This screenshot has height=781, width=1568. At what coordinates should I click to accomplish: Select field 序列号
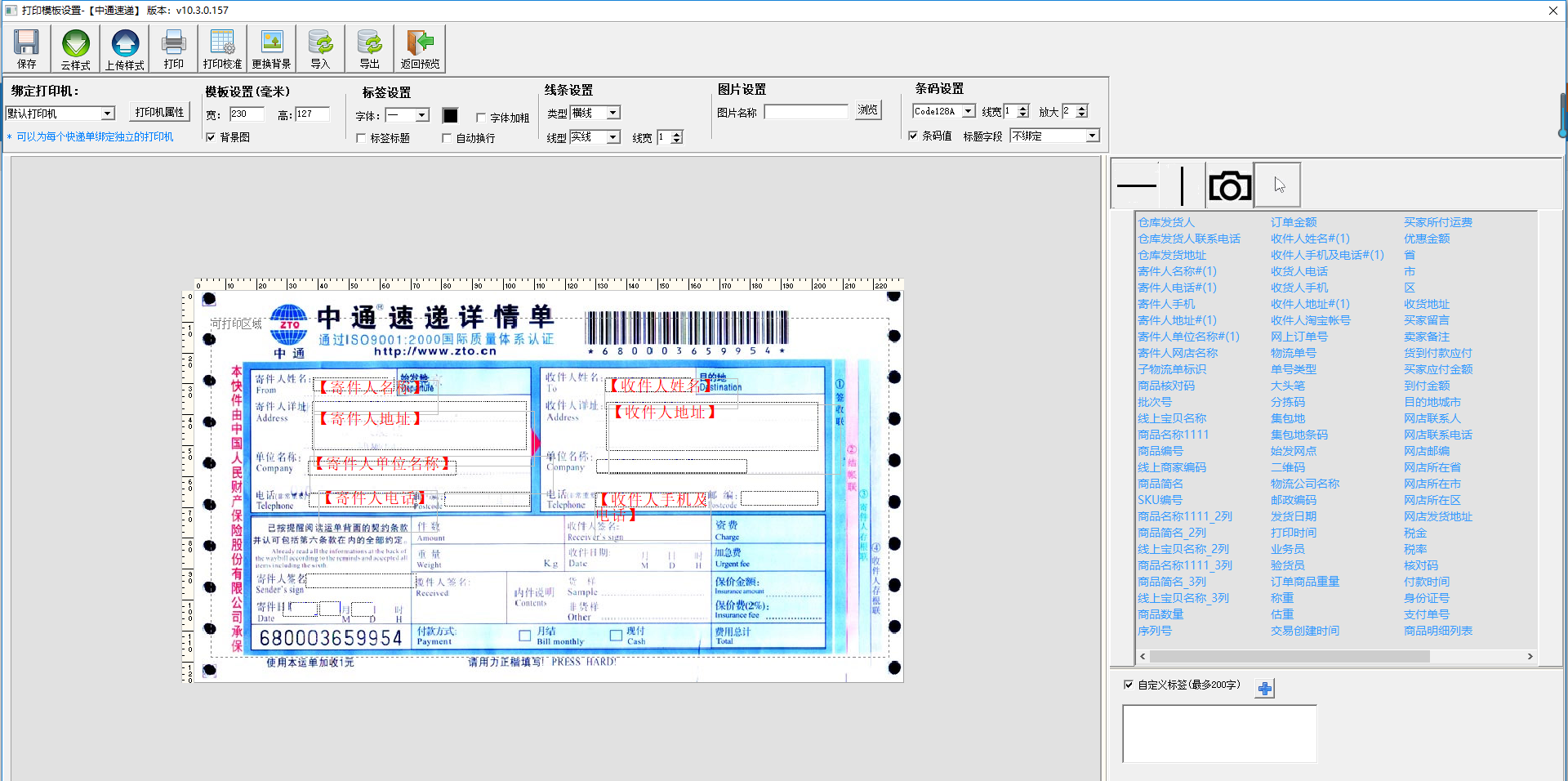point(1155,631)
